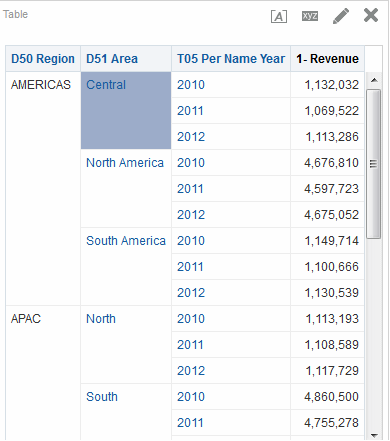The height and width of the screenshot is (441, 390).
Task: Select revenue value 4,675,052
Action: [331, 215]
